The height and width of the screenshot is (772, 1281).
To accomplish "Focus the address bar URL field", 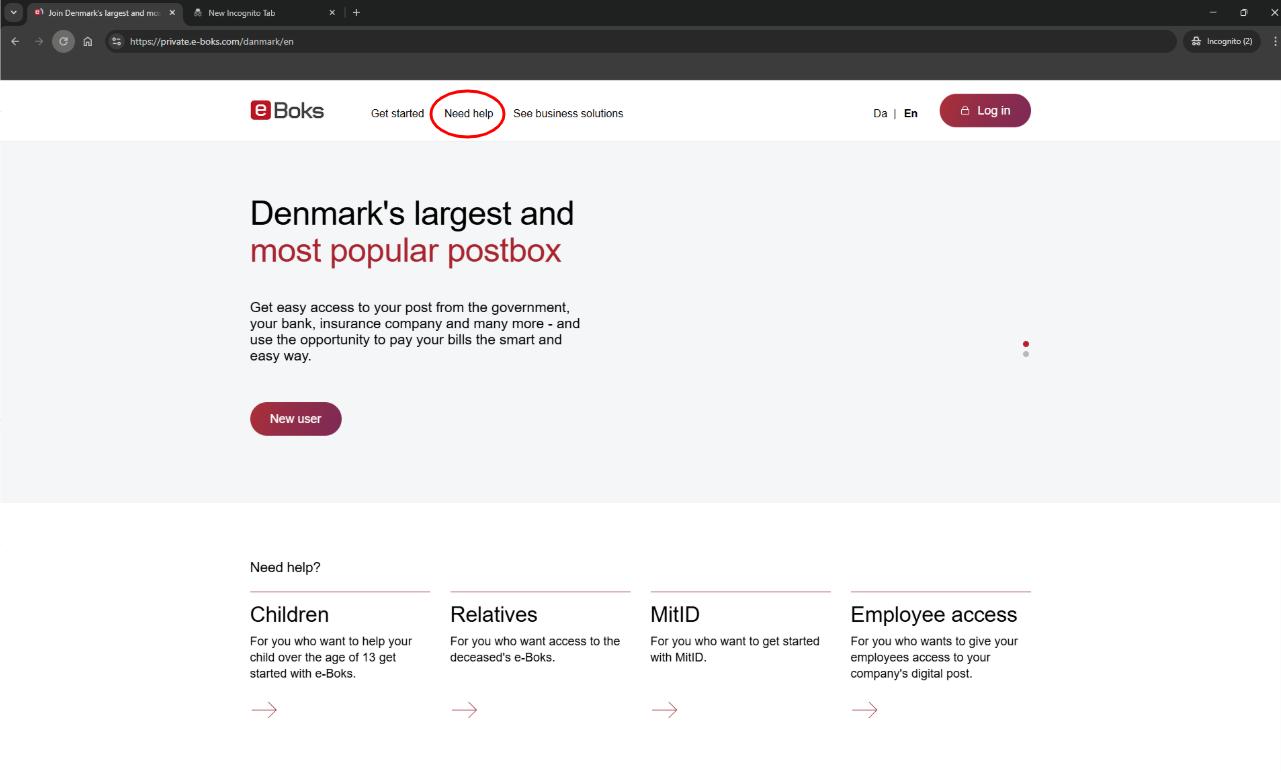I will pos(640,41).
